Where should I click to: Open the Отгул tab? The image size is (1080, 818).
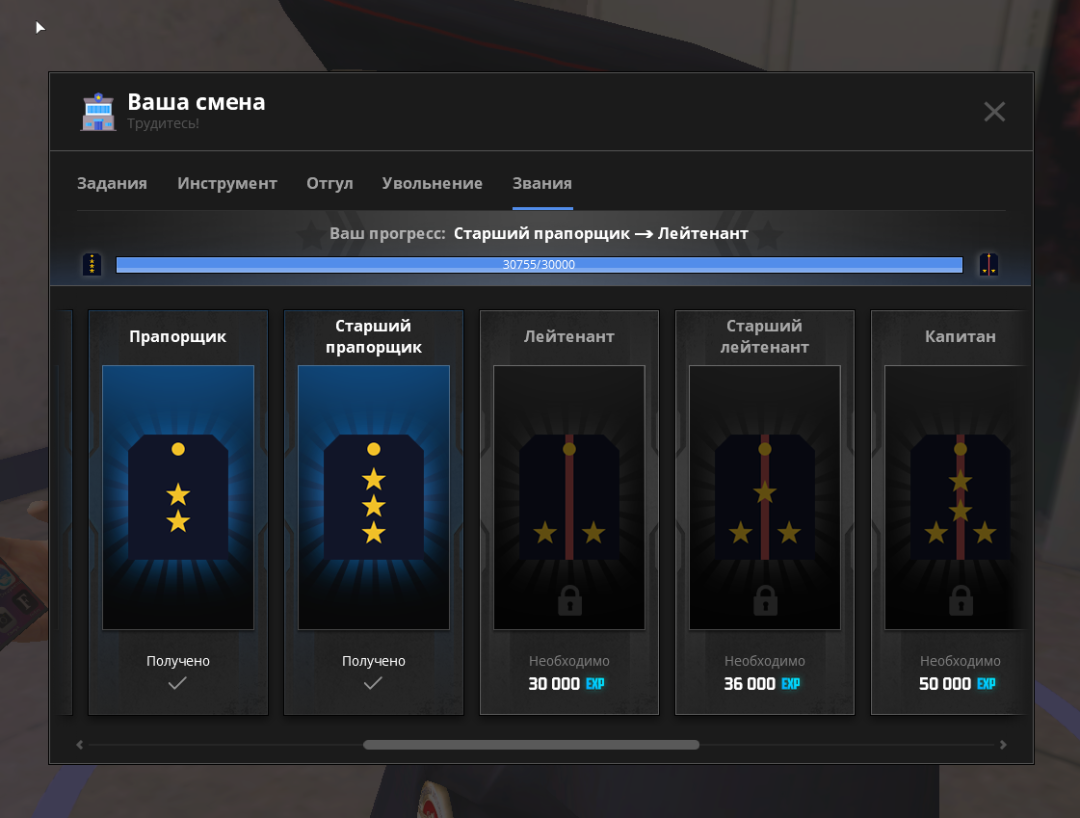(329, 184)
